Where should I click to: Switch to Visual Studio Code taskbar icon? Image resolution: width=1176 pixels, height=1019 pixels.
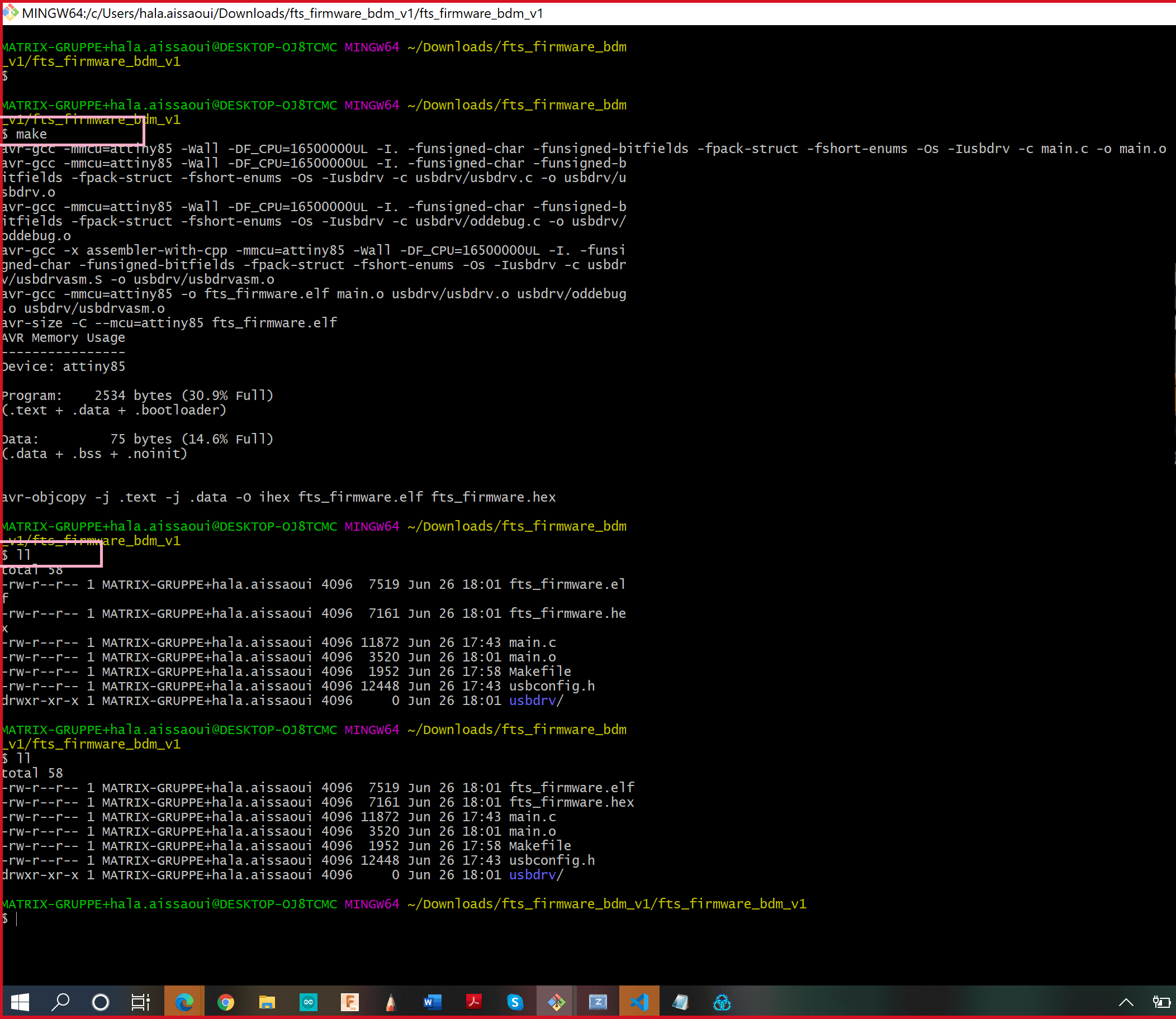tap(639, 1002)
